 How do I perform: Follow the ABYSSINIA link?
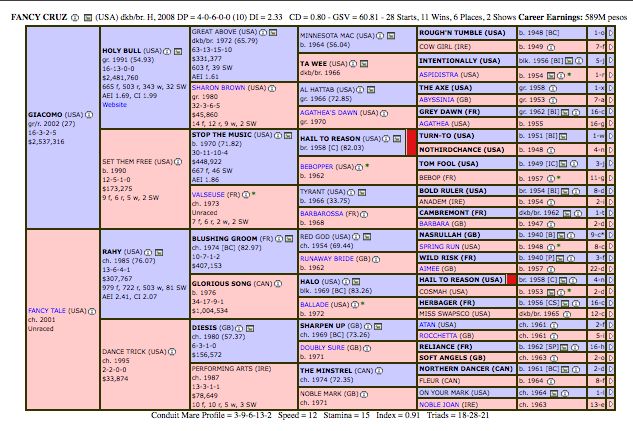437,100
